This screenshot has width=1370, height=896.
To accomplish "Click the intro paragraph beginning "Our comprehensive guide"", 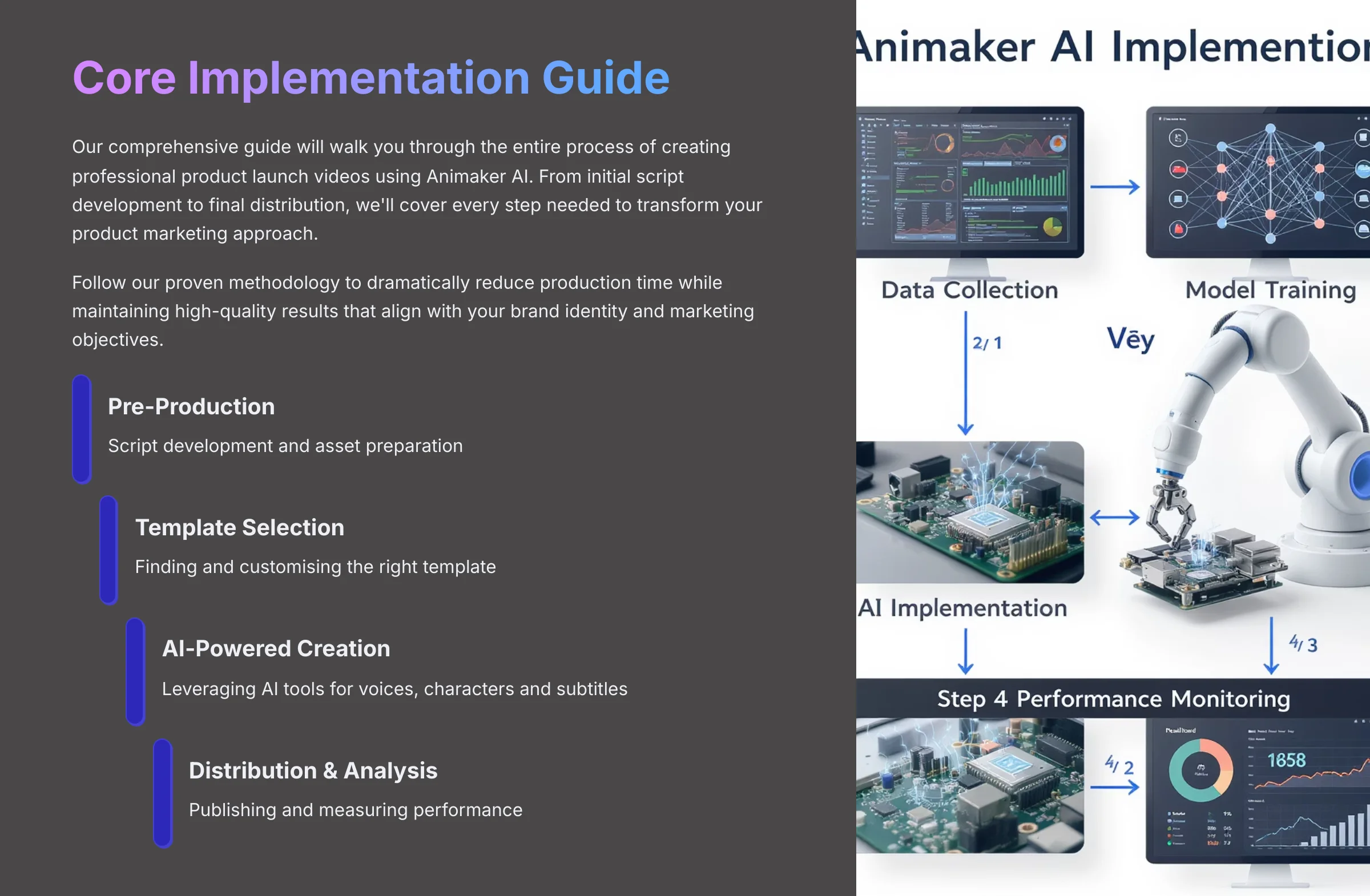I will coord(417,190).
